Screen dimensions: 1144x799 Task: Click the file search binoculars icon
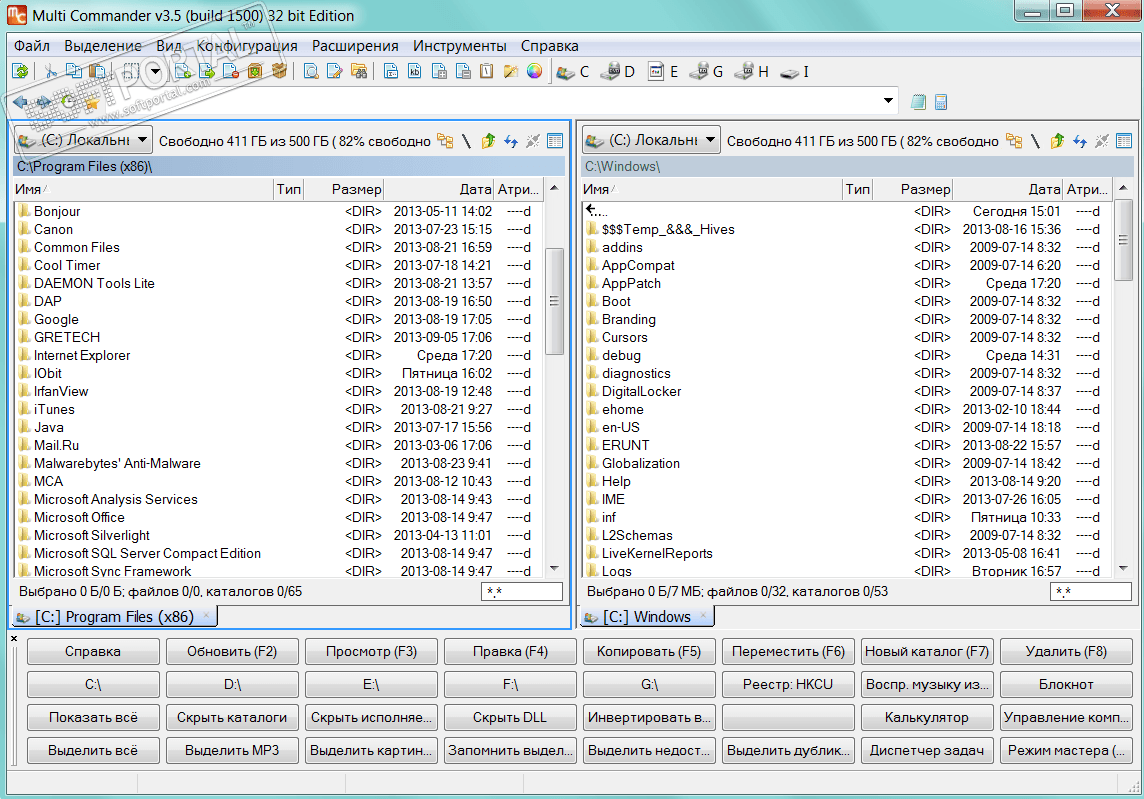click(x=359, y=72)
